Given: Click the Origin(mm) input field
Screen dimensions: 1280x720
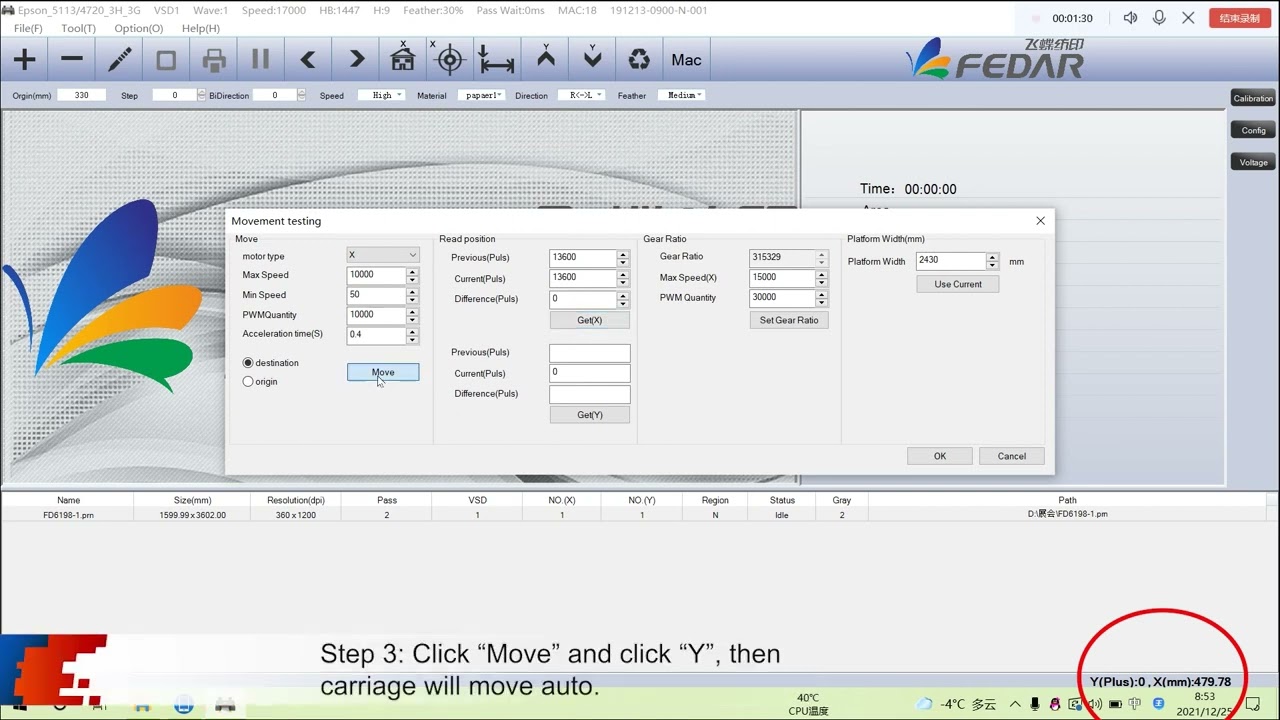Looking at the screenshot, I should (82, 95).
